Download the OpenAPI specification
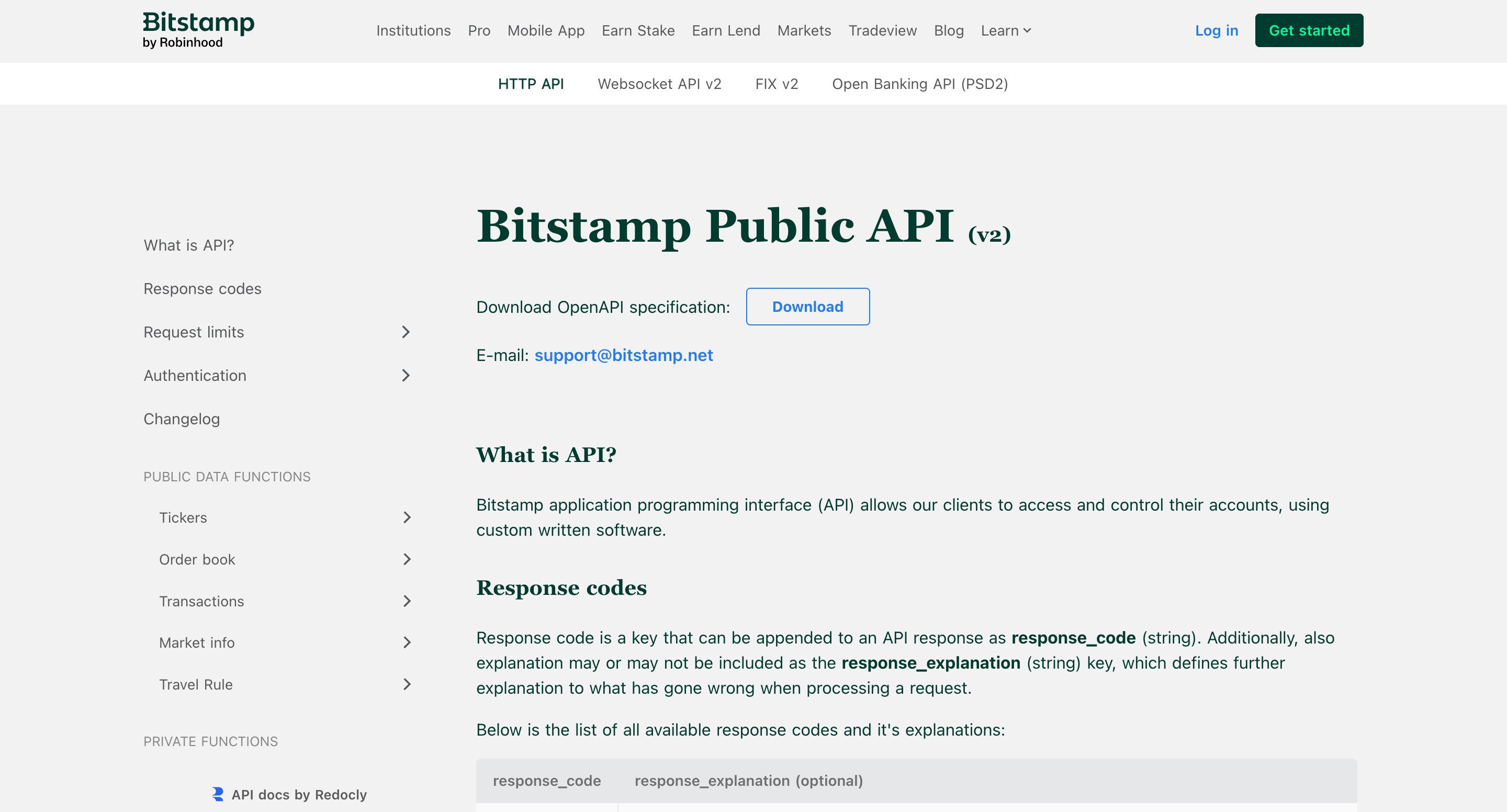Screen dimensions: 1507x812 807,307
